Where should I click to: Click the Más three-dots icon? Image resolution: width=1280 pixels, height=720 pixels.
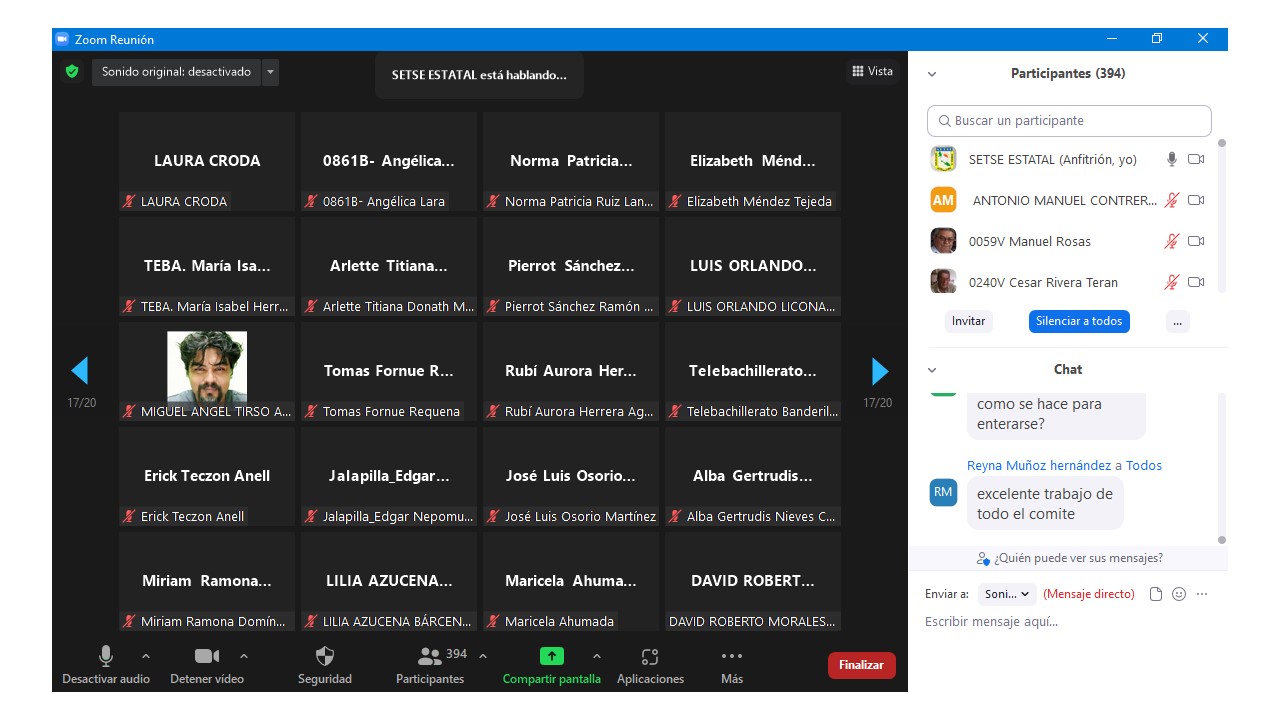coord(732,657)
